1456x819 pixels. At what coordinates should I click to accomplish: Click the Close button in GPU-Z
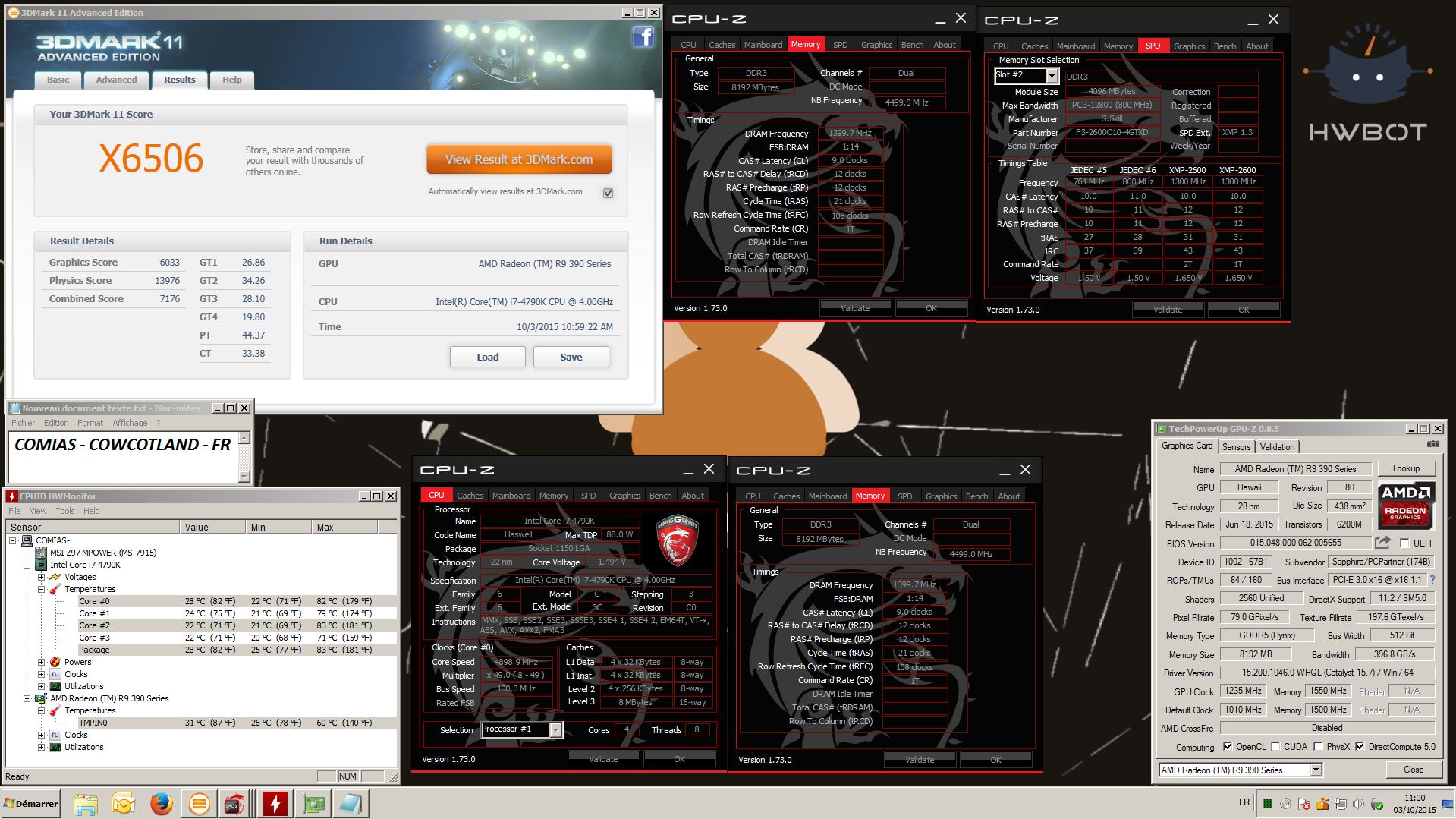click(1413, 769)
